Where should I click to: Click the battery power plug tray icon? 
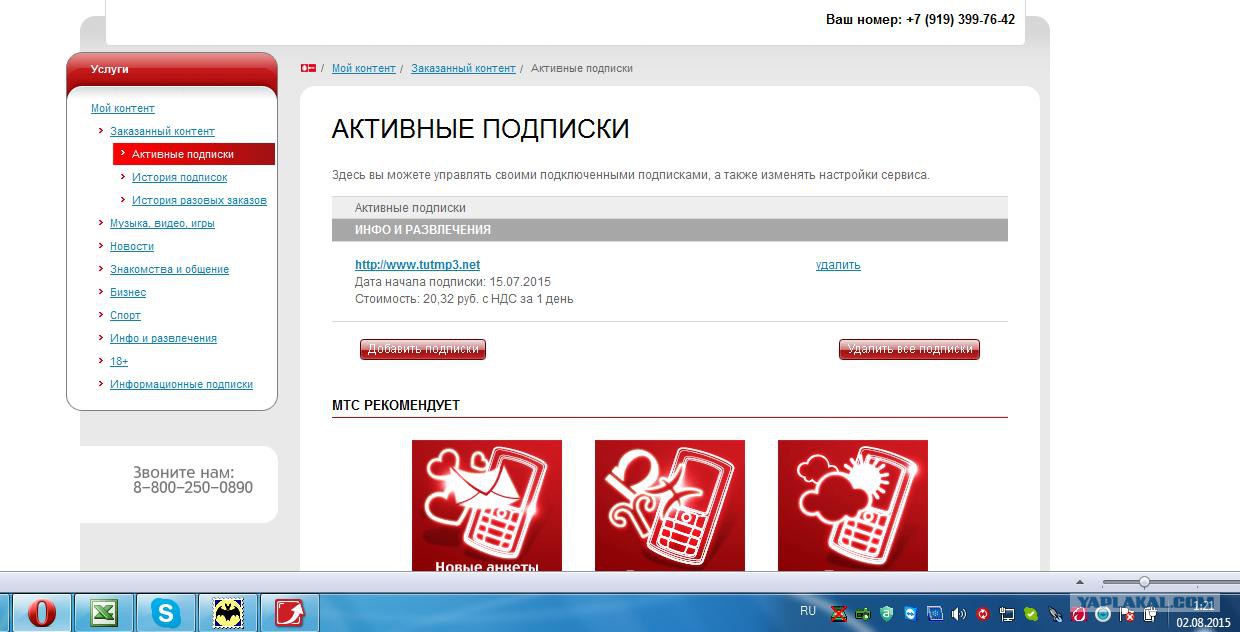click(x=1150, y=614)
